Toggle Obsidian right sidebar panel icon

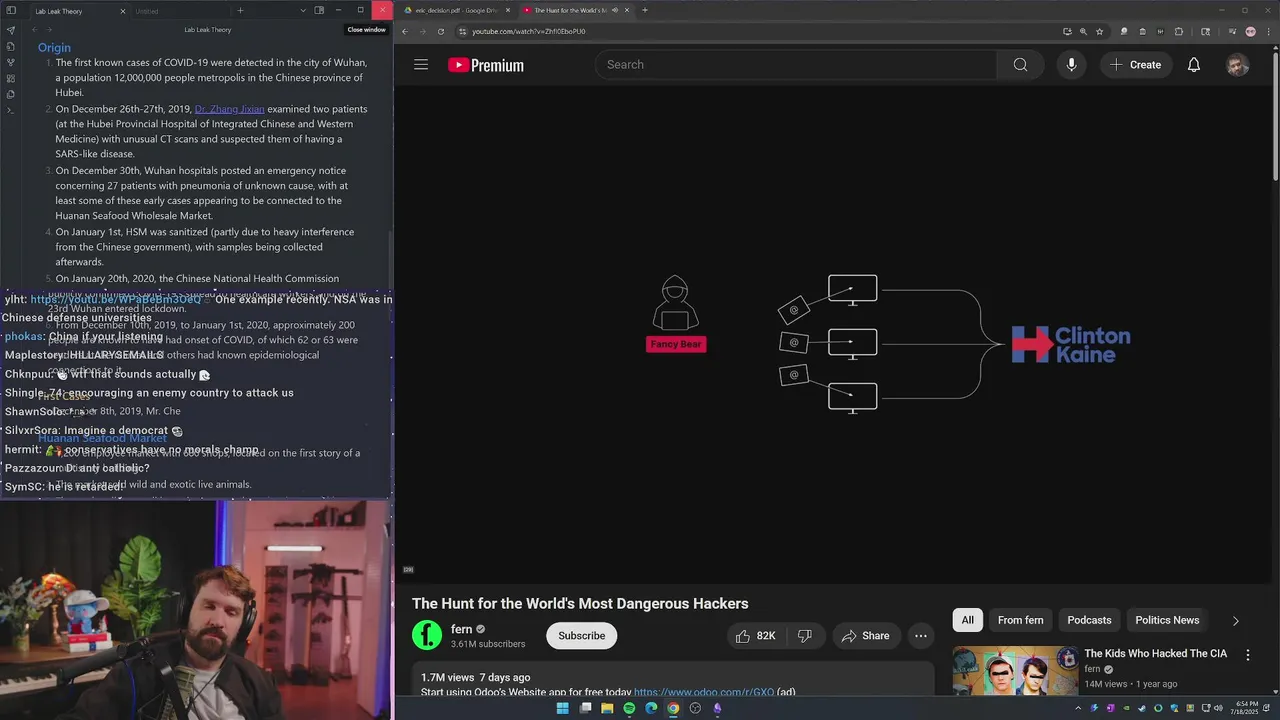pyautogui.click(x=319, y=10)
